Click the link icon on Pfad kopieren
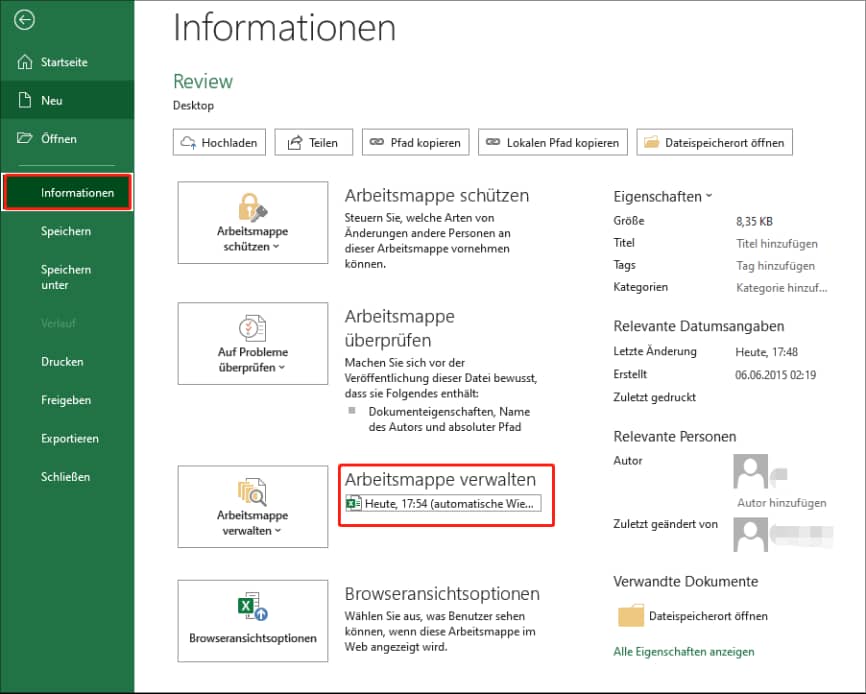 (377, 142)
